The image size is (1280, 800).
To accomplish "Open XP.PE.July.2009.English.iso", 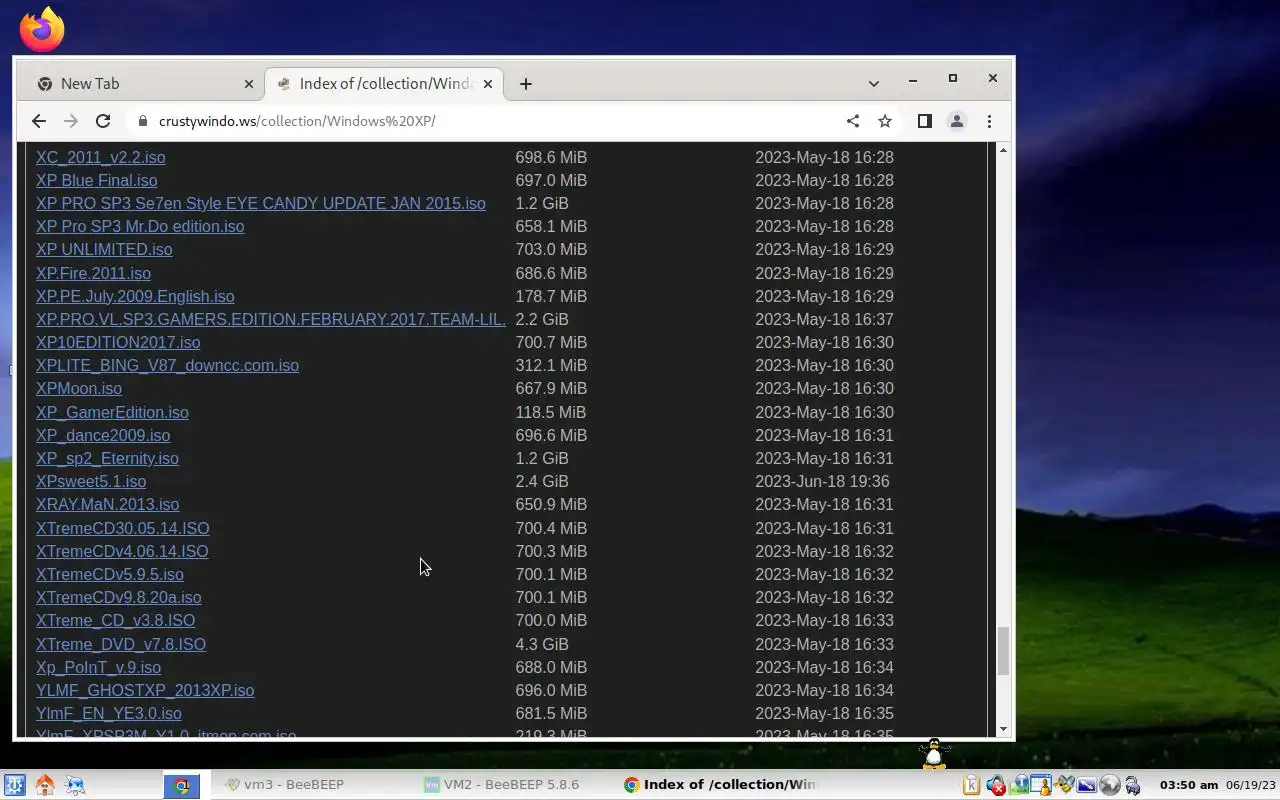I will coord(135,296).
